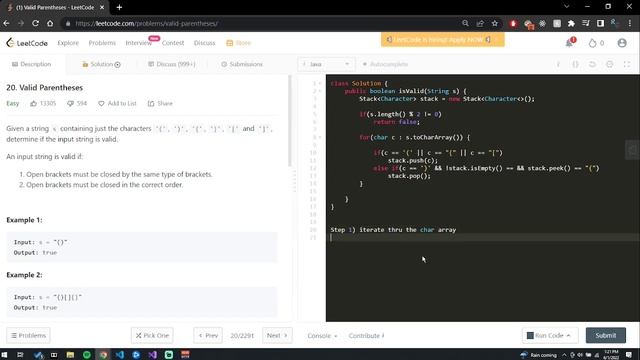Open editor settings gear icon
The width and height of the screenshot is (640, 360).
tap(610, 64)
